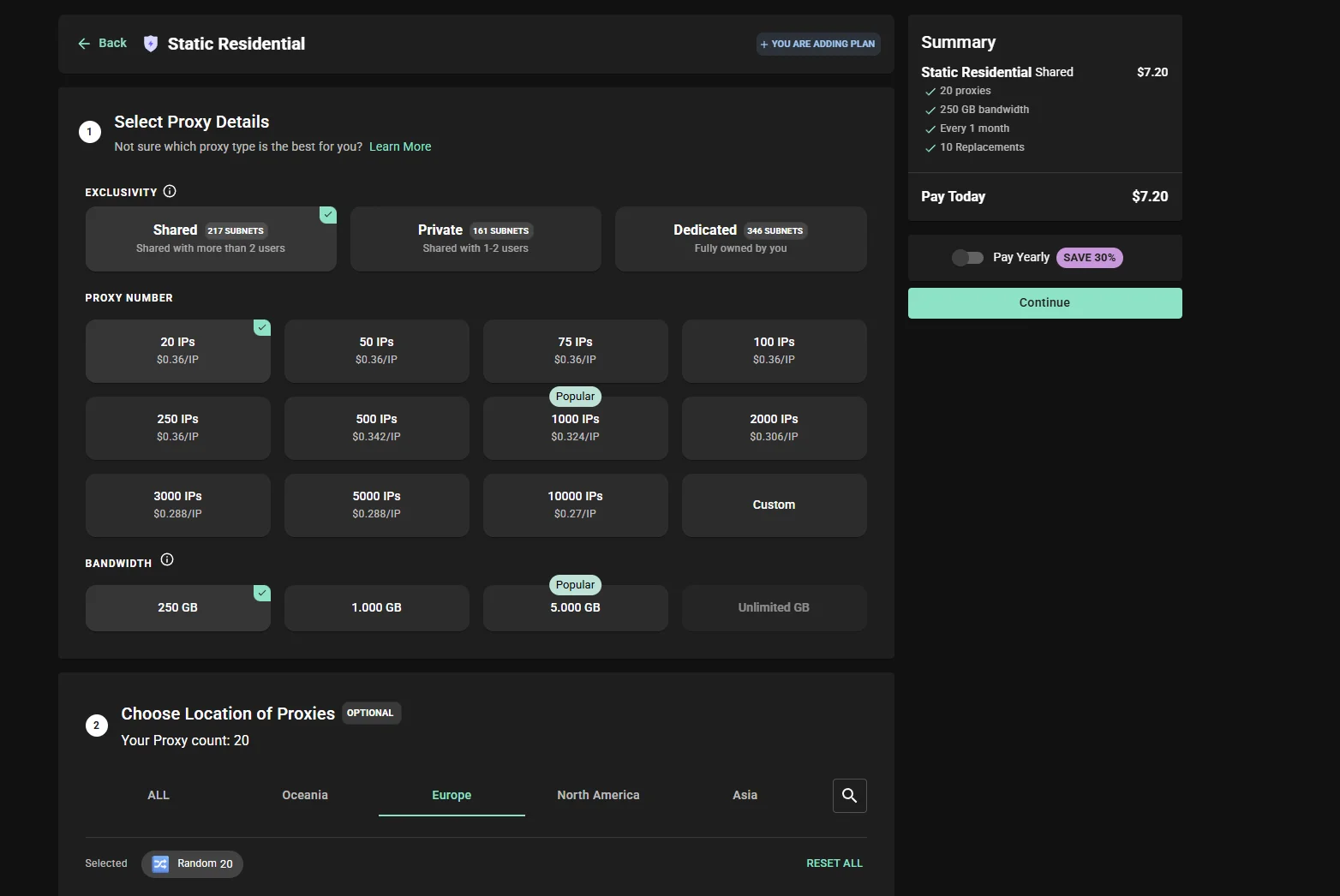Screen dimensions: 1340x896
Task: Click the location search magnifier icon
Action: (x=849, y=796)
